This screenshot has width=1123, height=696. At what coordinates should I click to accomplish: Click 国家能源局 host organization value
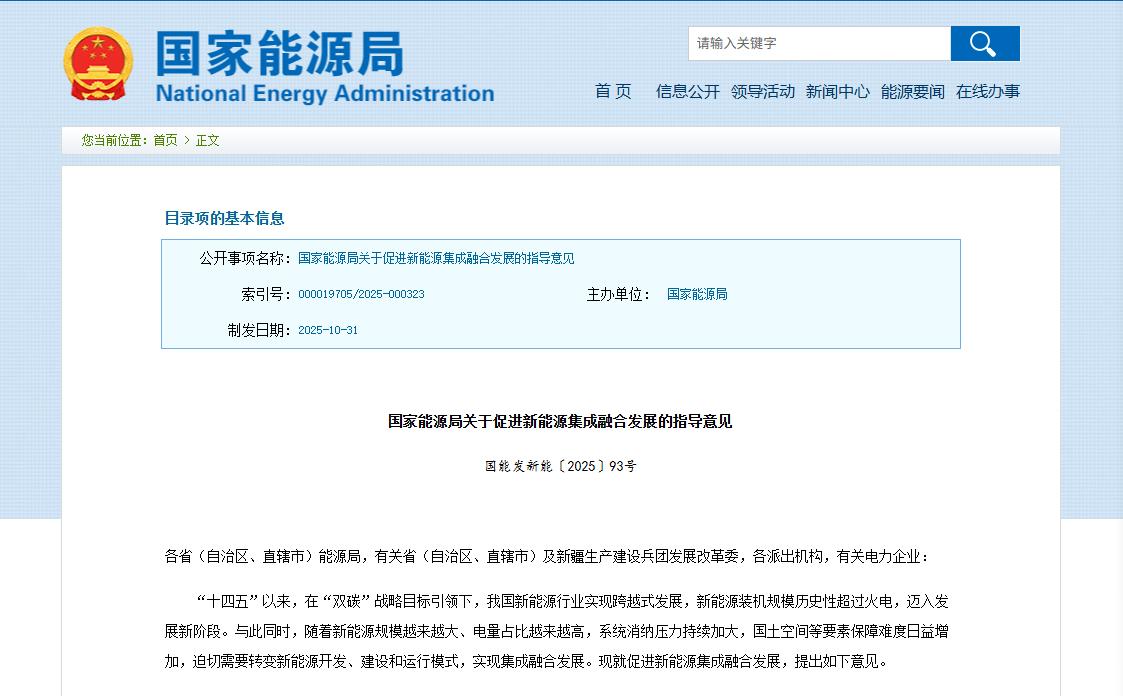click(x=697, y=294)
